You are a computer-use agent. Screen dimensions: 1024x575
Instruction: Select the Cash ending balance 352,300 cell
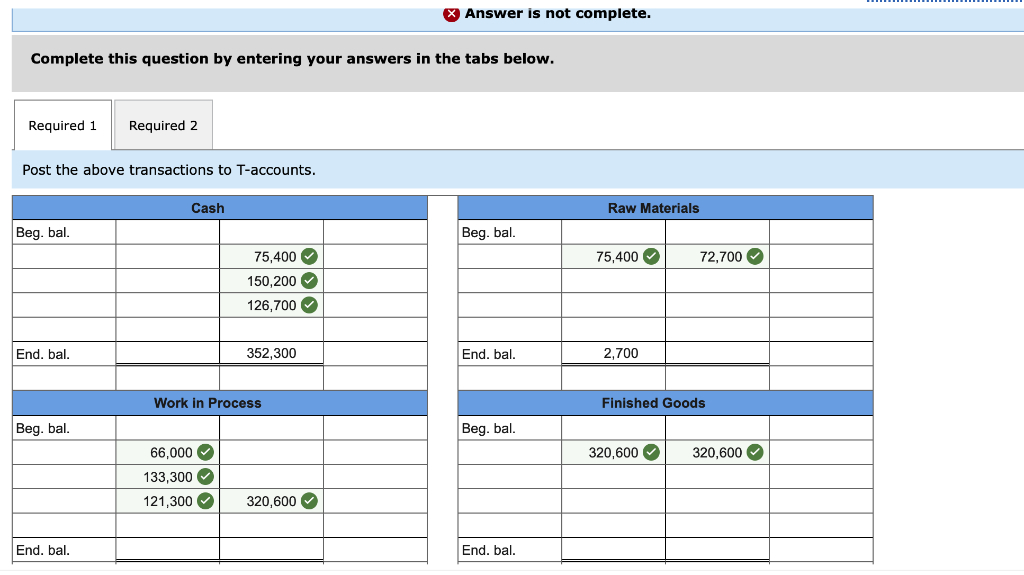(272, 353)
